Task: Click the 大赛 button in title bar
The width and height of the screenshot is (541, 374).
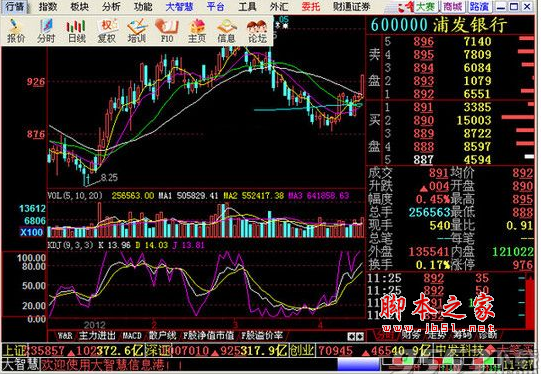Action: tap(425, 7)
